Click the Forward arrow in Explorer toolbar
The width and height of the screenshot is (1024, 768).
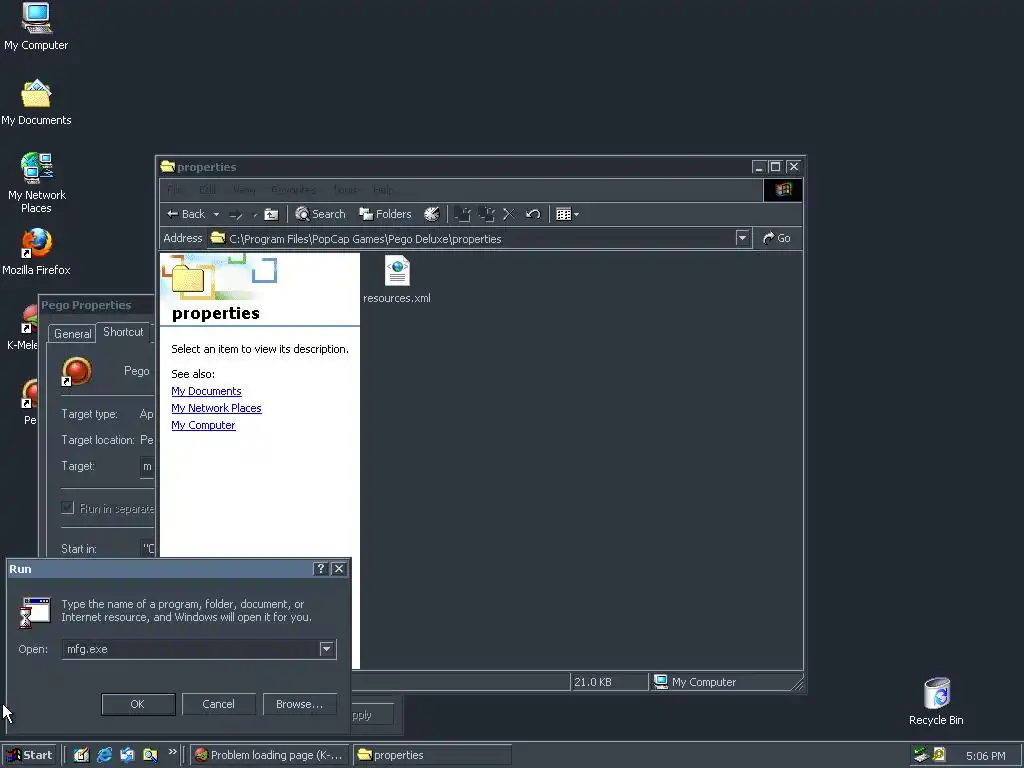236,214
